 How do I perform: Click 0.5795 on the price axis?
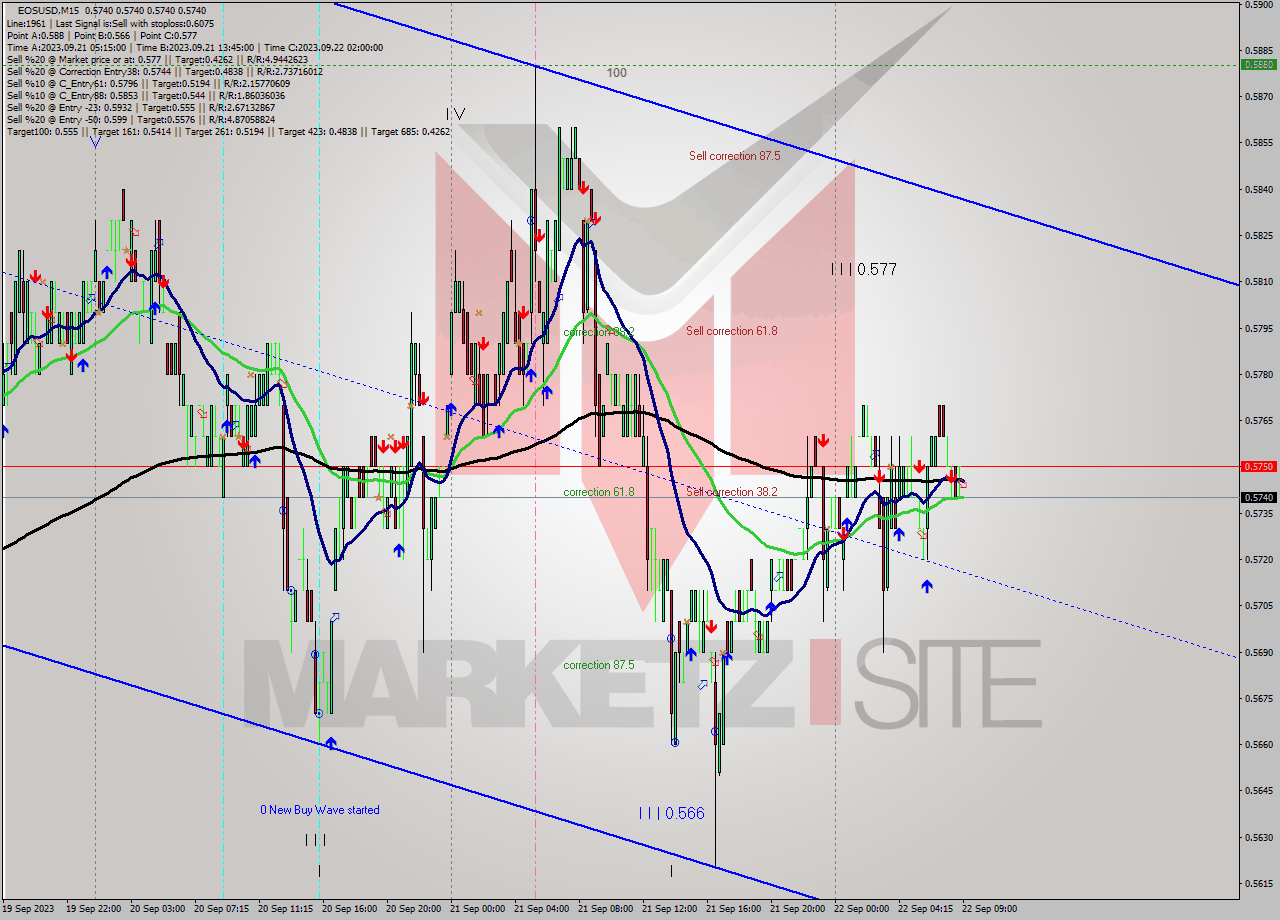tap(1258, 328)
